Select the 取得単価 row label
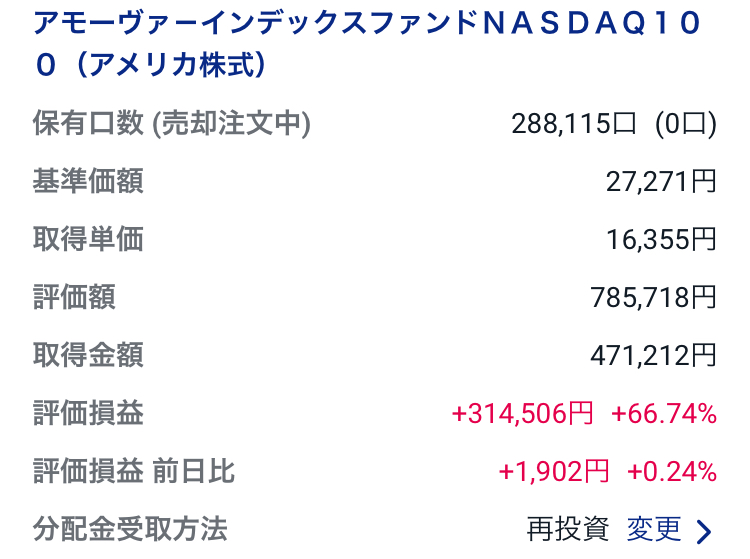This screenshot has height=559, width=750. [88, 239]
